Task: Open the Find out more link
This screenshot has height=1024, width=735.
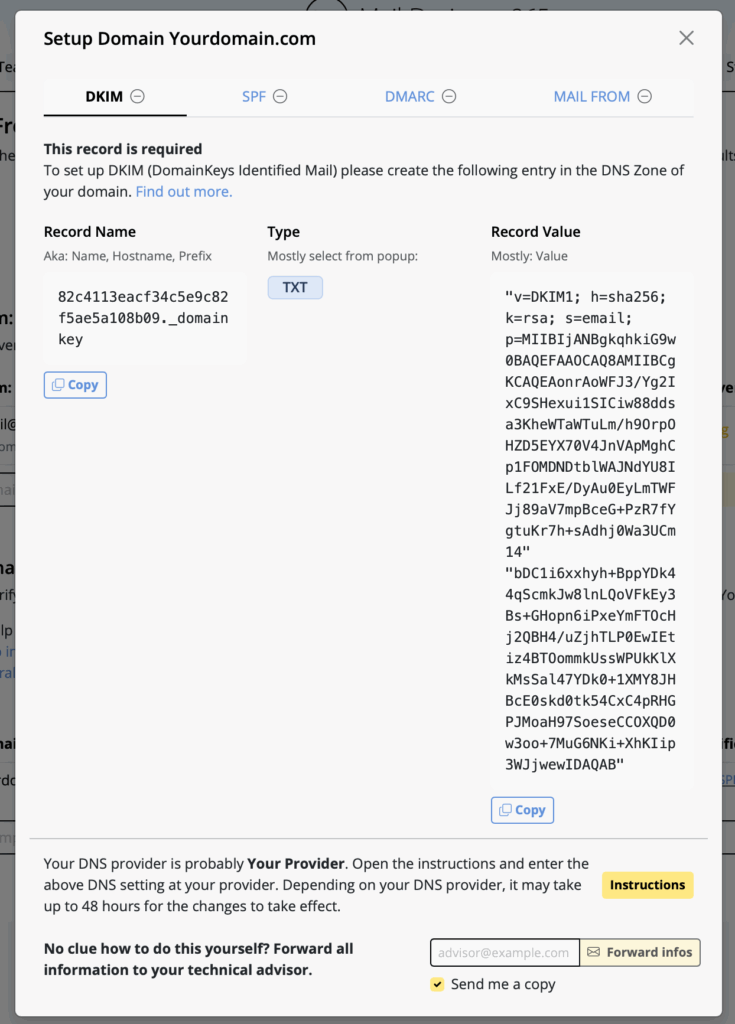Action: [184, 191]
